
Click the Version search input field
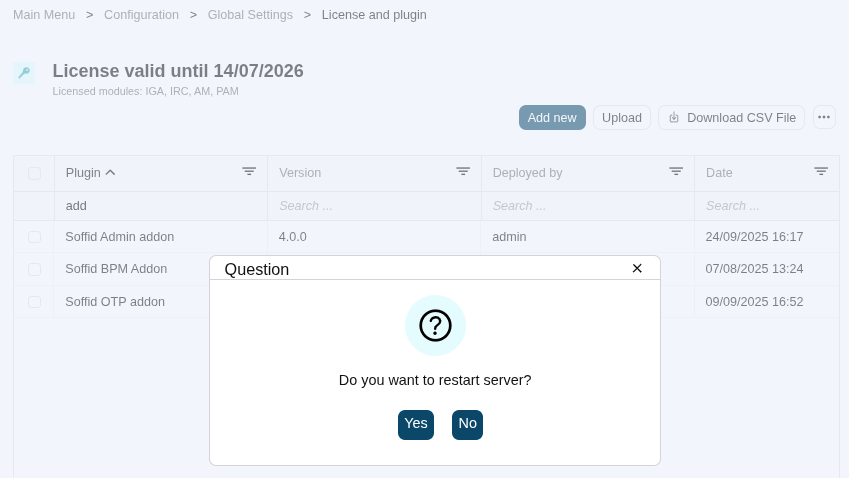(x=374, y=206)
